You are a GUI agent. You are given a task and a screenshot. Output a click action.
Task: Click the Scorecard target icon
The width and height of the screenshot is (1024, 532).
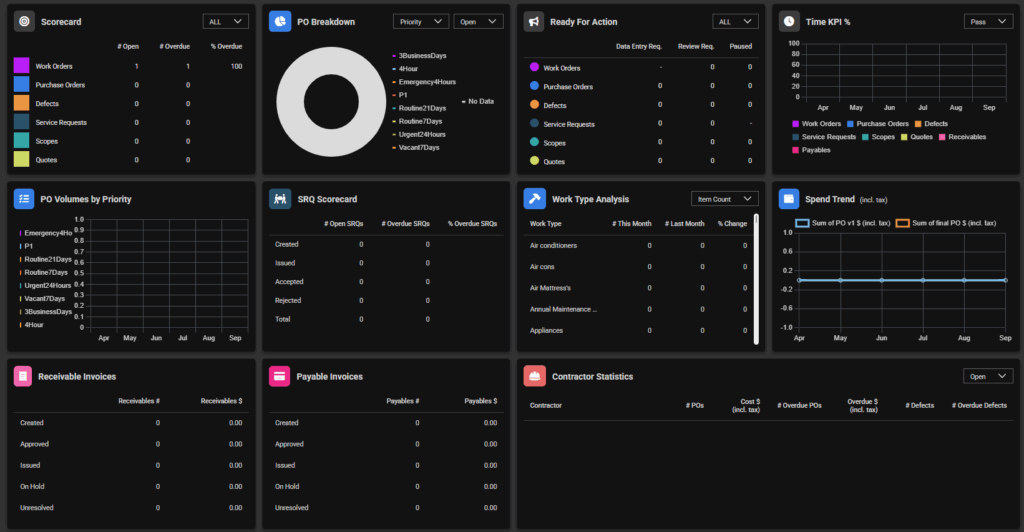click(x=25, y=21)
